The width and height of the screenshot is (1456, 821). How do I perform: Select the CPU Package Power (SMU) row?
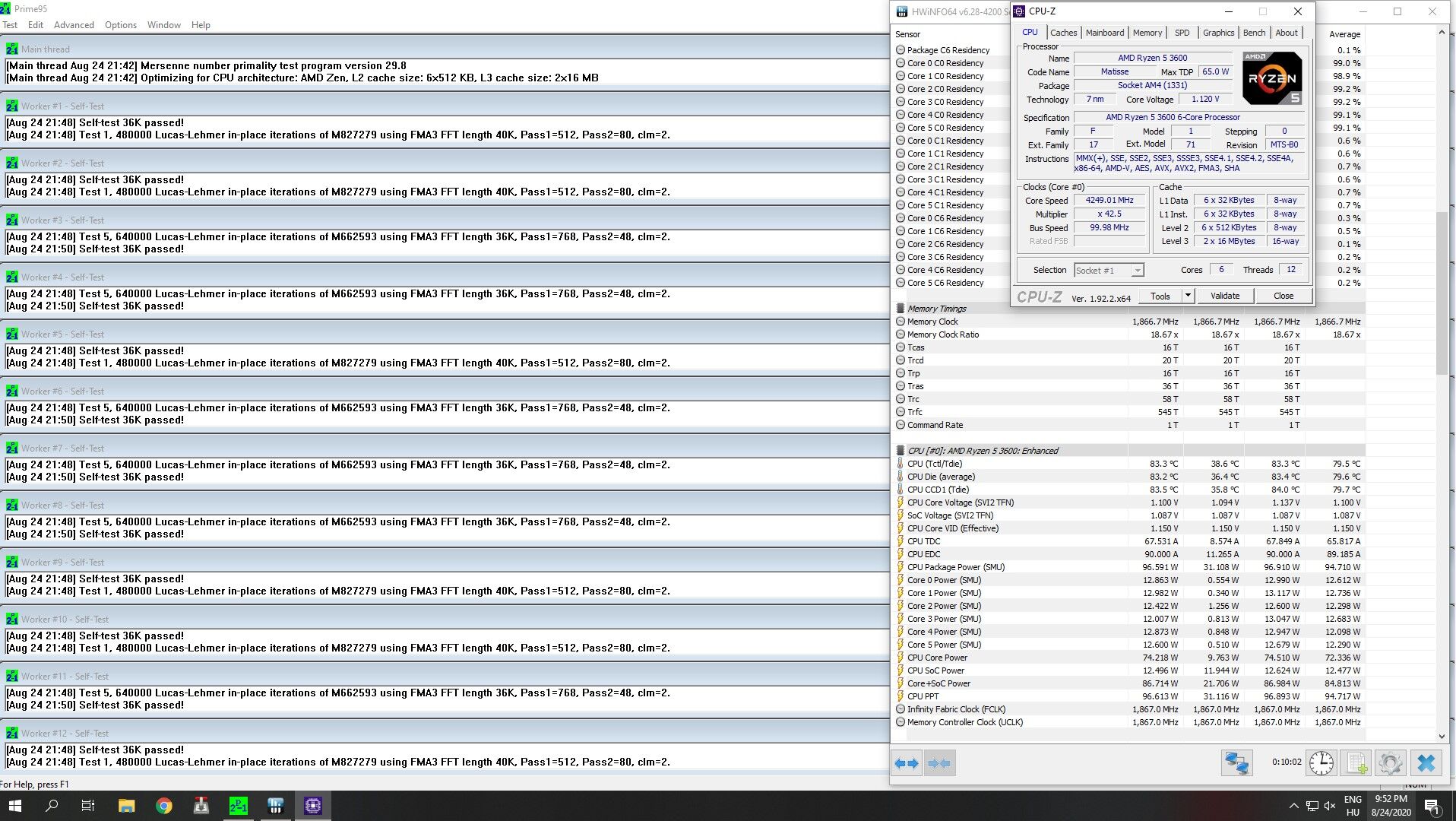point(1128,567)
